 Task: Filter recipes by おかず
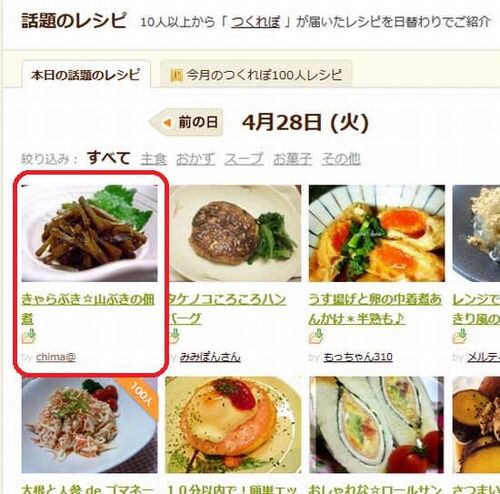195,159
